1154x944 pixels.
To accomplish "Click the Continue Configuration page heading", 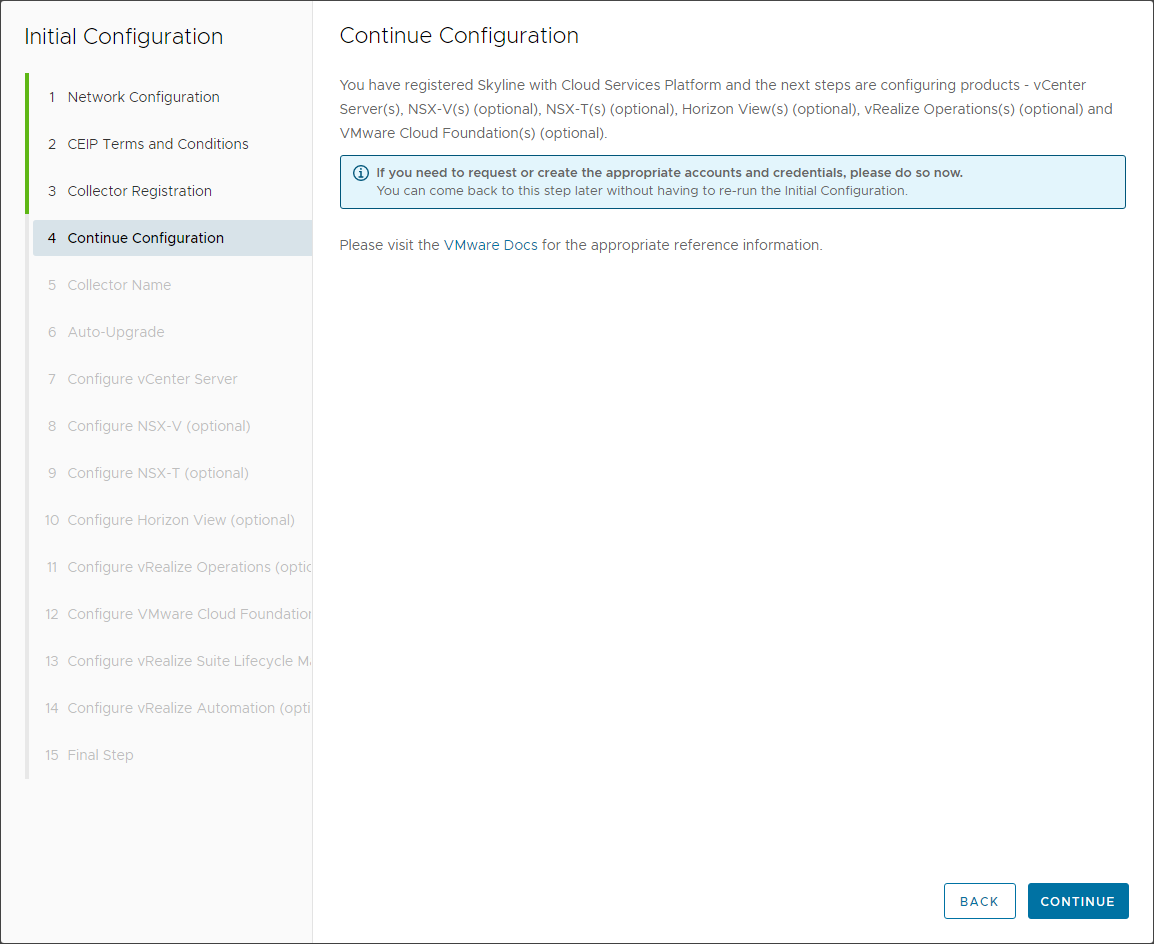I will pyautogui.click(x=459, y=36).
